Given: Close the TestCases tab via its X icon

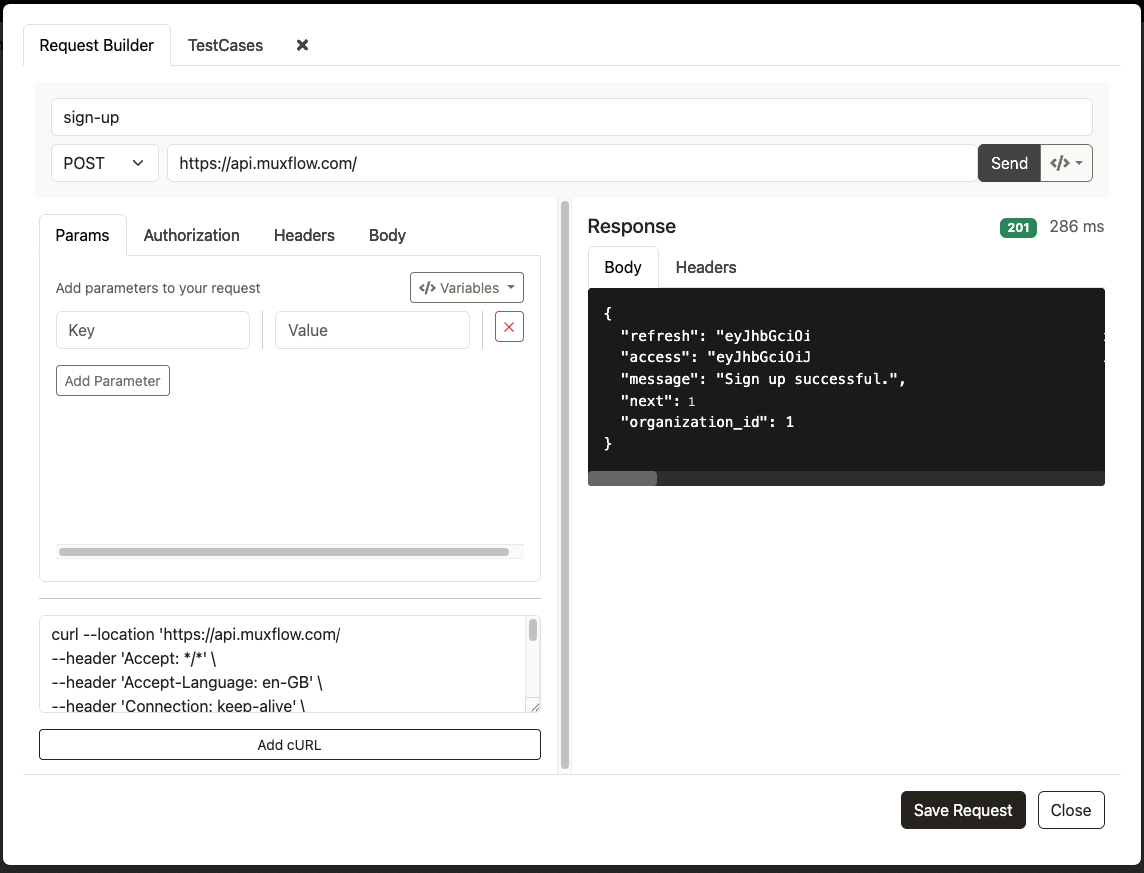Looking at the screenshot, I should pyautogui.click(x=301, y=45).
